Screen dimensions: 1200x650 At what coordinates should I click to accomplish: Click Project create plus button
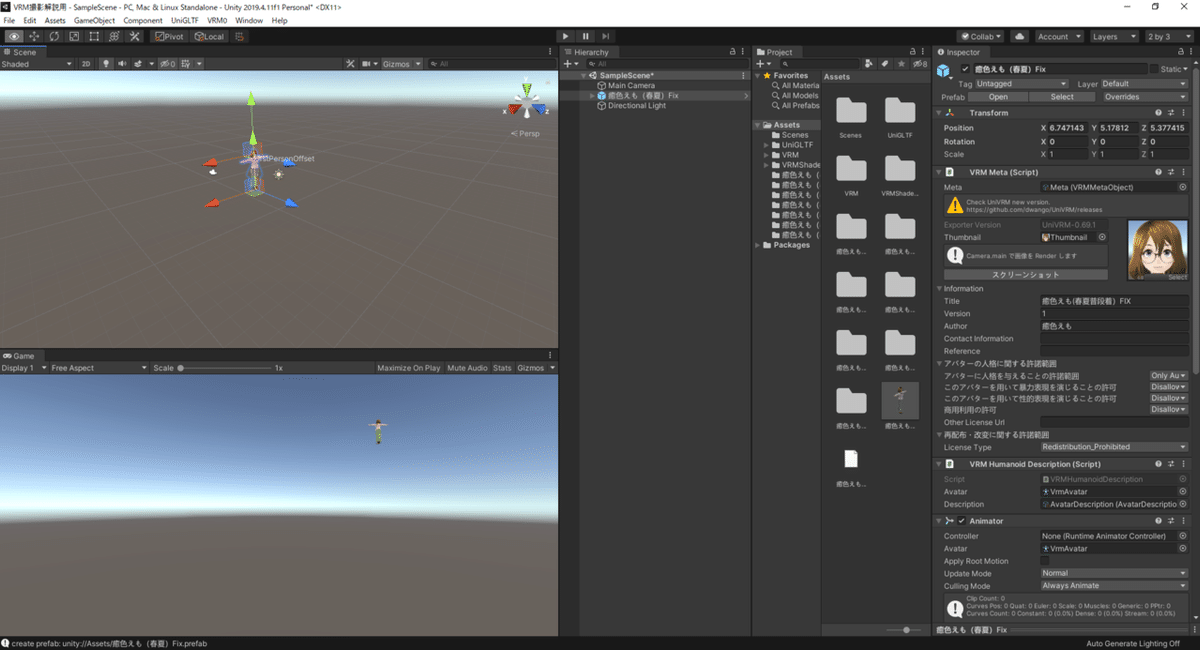coord(762,64)
